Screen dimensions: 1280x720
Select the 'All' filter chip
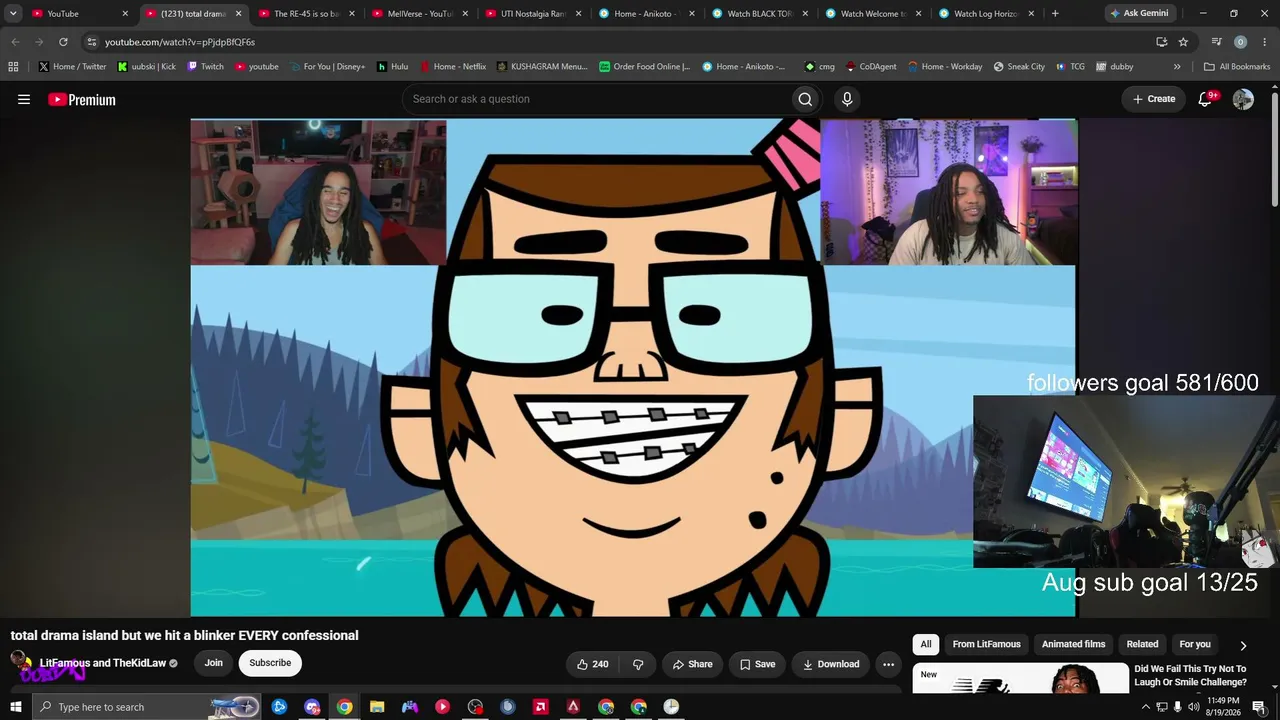pyautogui.click(x=926, y=645)
